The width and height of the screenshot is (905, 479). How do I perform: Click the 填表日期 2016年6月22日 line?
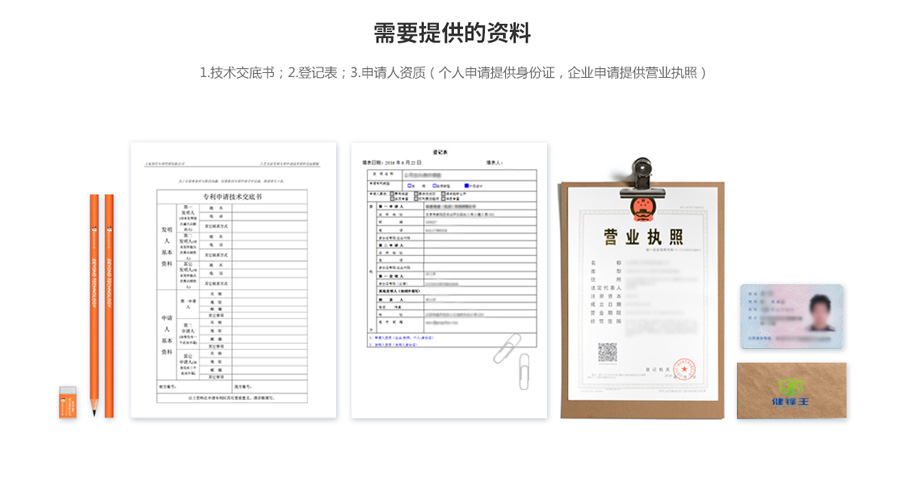coord(392,163)
